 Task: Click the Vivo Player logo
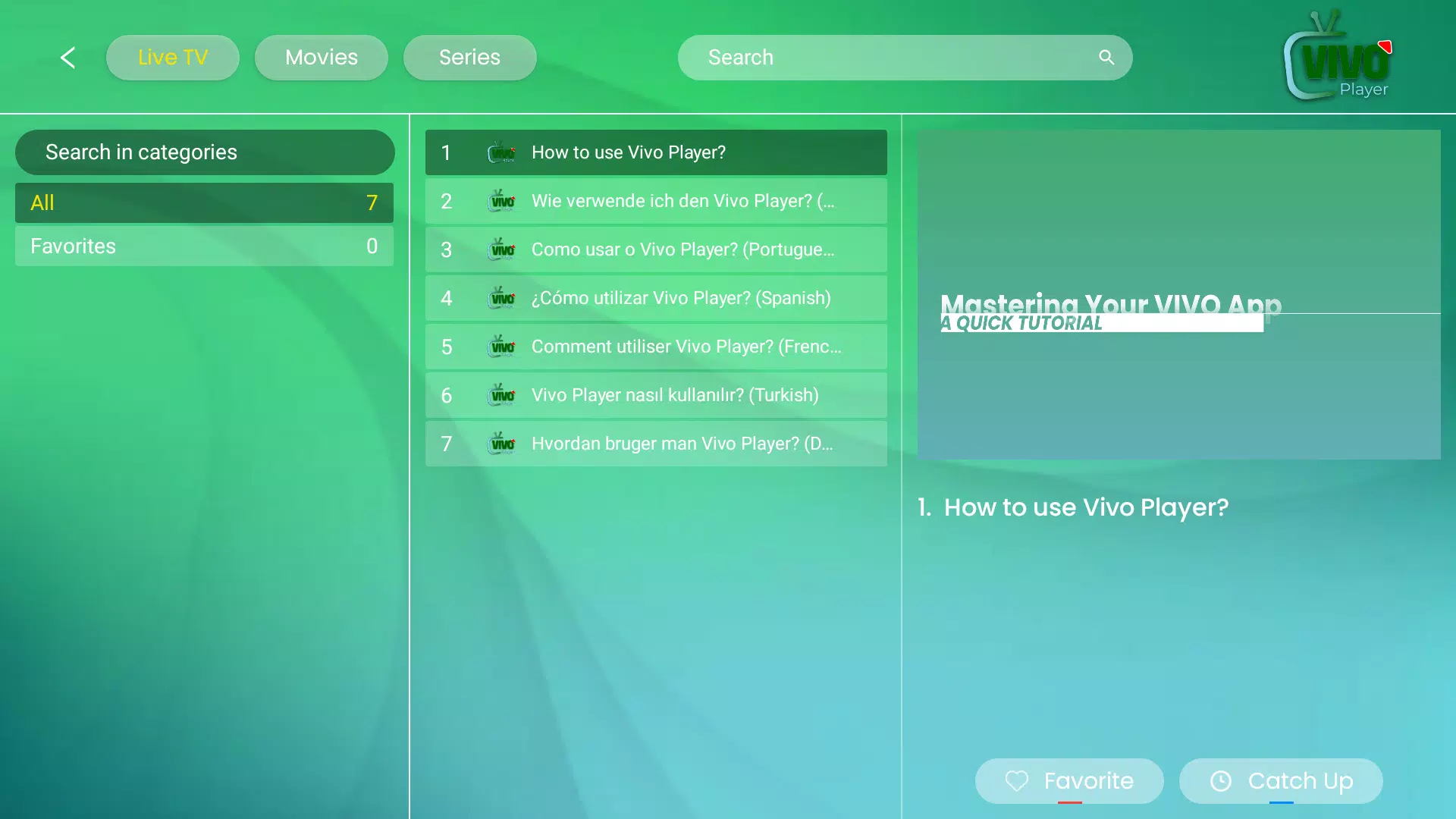[x=1338, y=56]
